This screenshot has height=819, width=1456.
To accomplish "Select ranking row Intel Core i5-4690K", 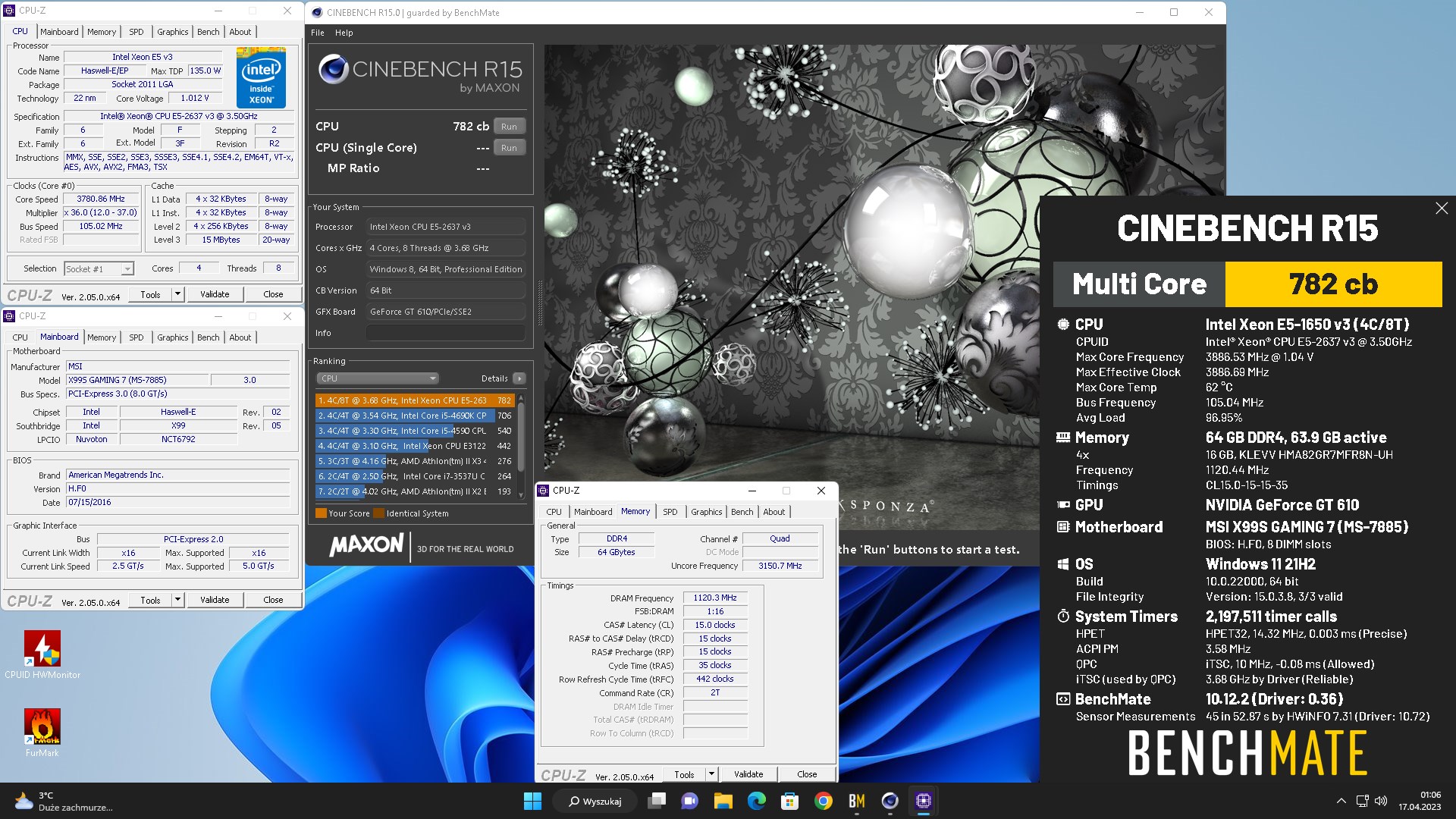I will click(x=414, y=416).
